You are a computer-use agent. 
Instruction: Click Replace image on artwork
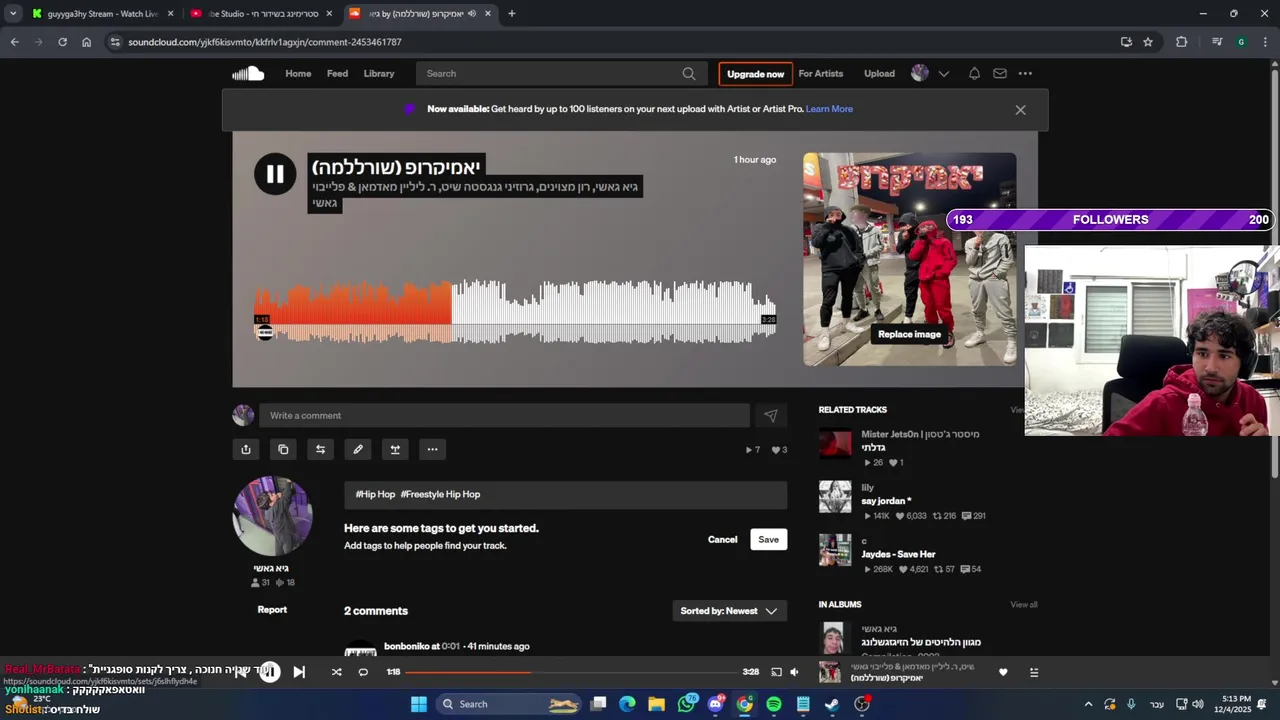909,335
